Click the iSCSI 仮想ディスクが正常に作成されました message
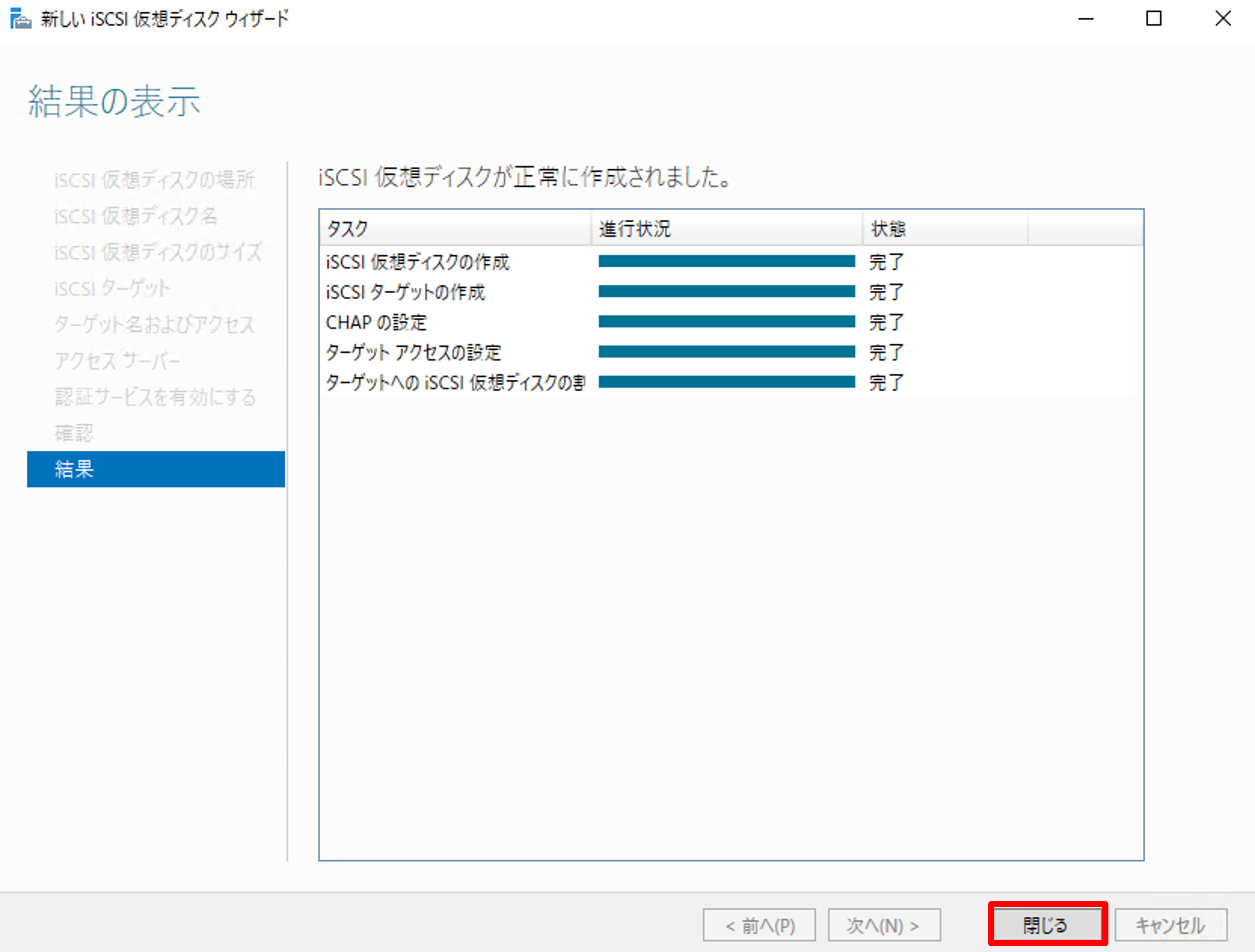Image resolution: width=1255 pixels, height=952 pixels. coord(524,177)
